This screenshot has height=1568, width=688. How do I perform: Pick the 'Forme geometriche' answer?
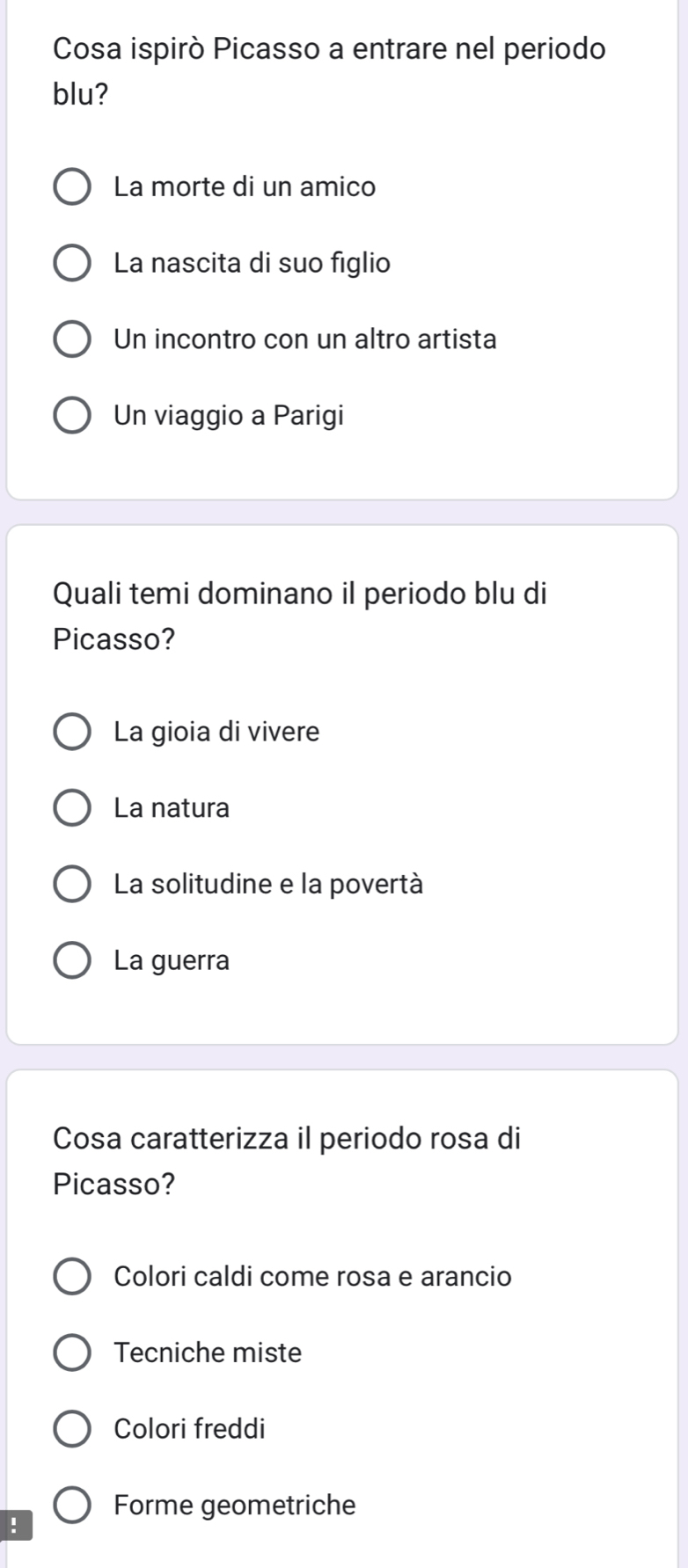[72, 1506]
